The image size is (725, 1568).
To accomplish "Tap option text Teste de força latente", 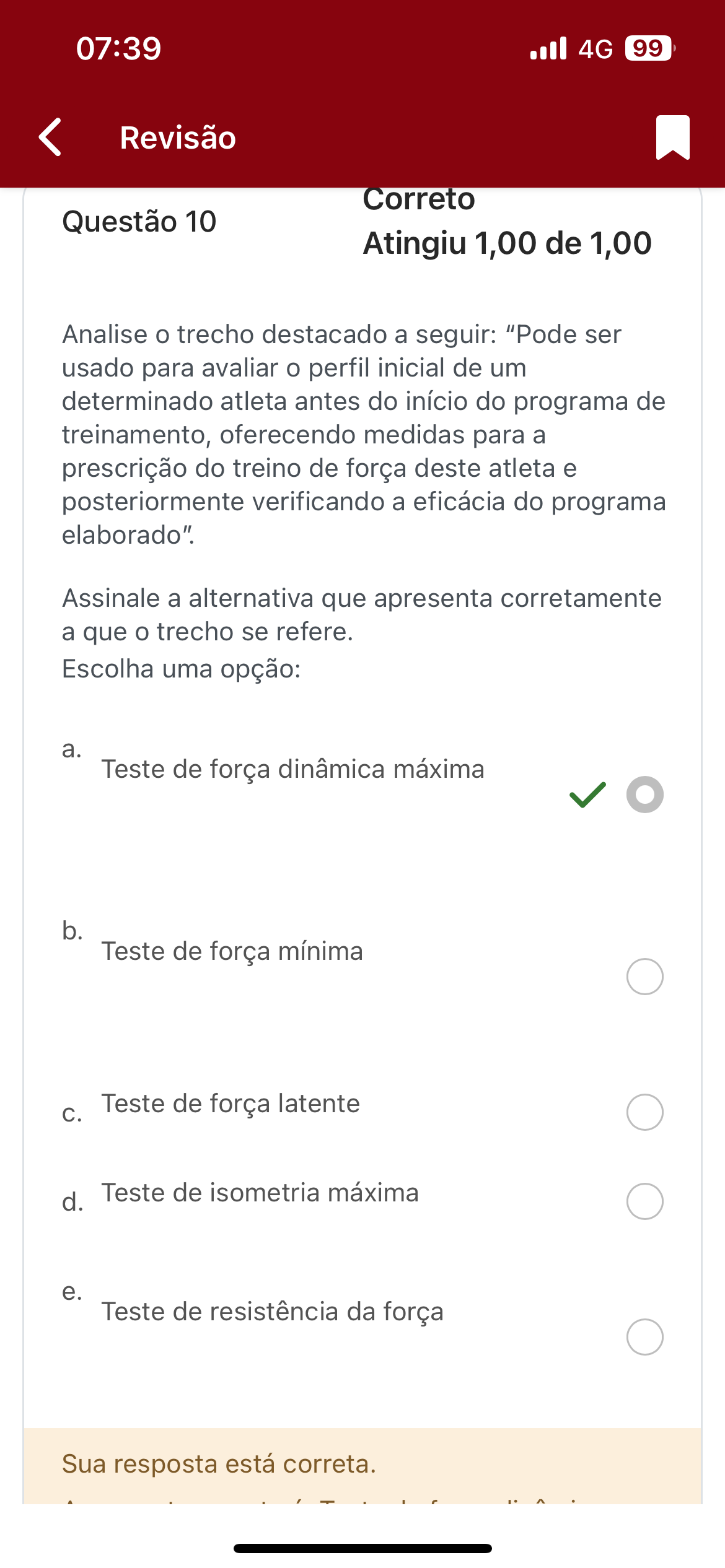I will [x=231, y=1104].
